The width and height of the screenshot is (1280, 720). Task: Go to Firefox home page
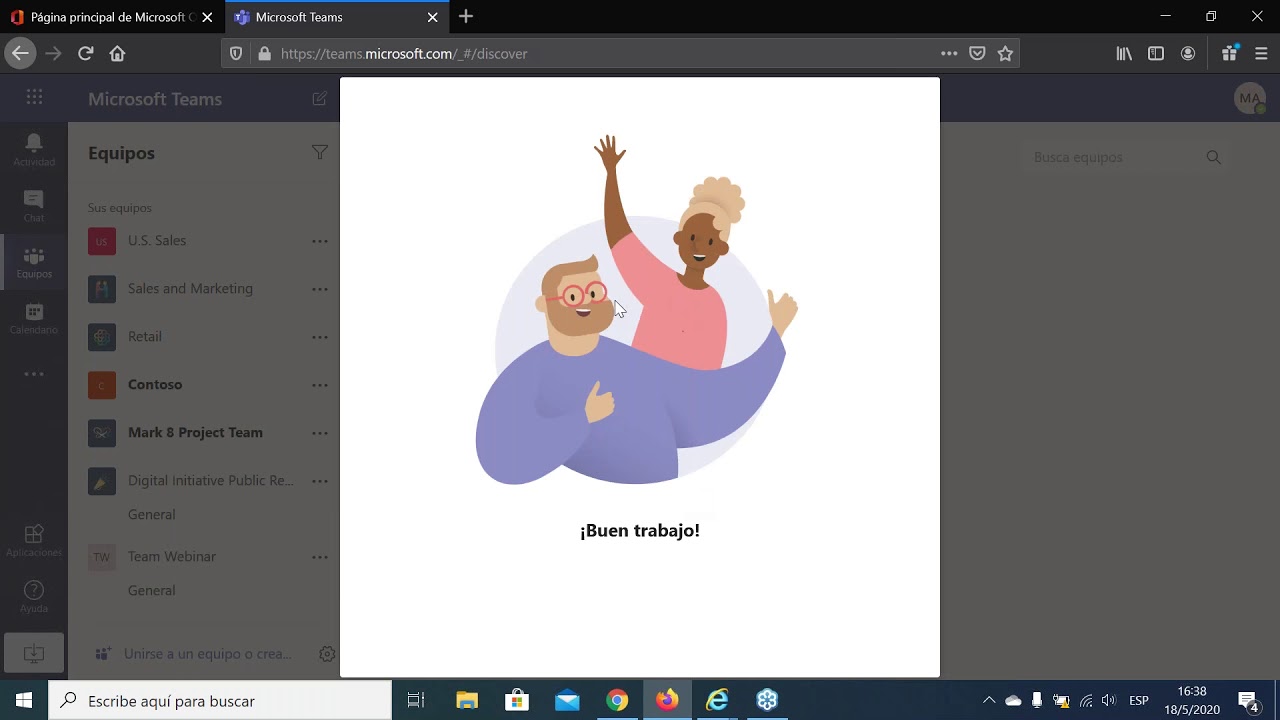click(117, 53)
